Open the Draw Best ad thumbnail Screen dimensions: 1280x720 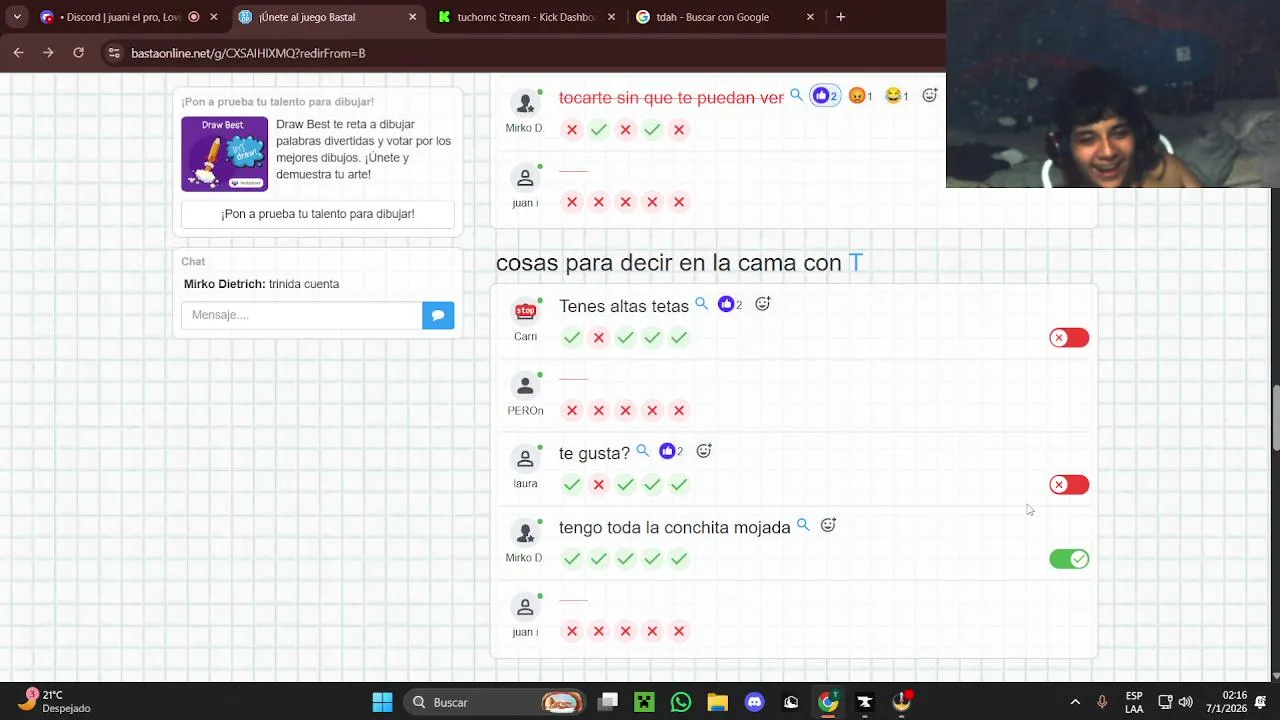tap(224, 154)
